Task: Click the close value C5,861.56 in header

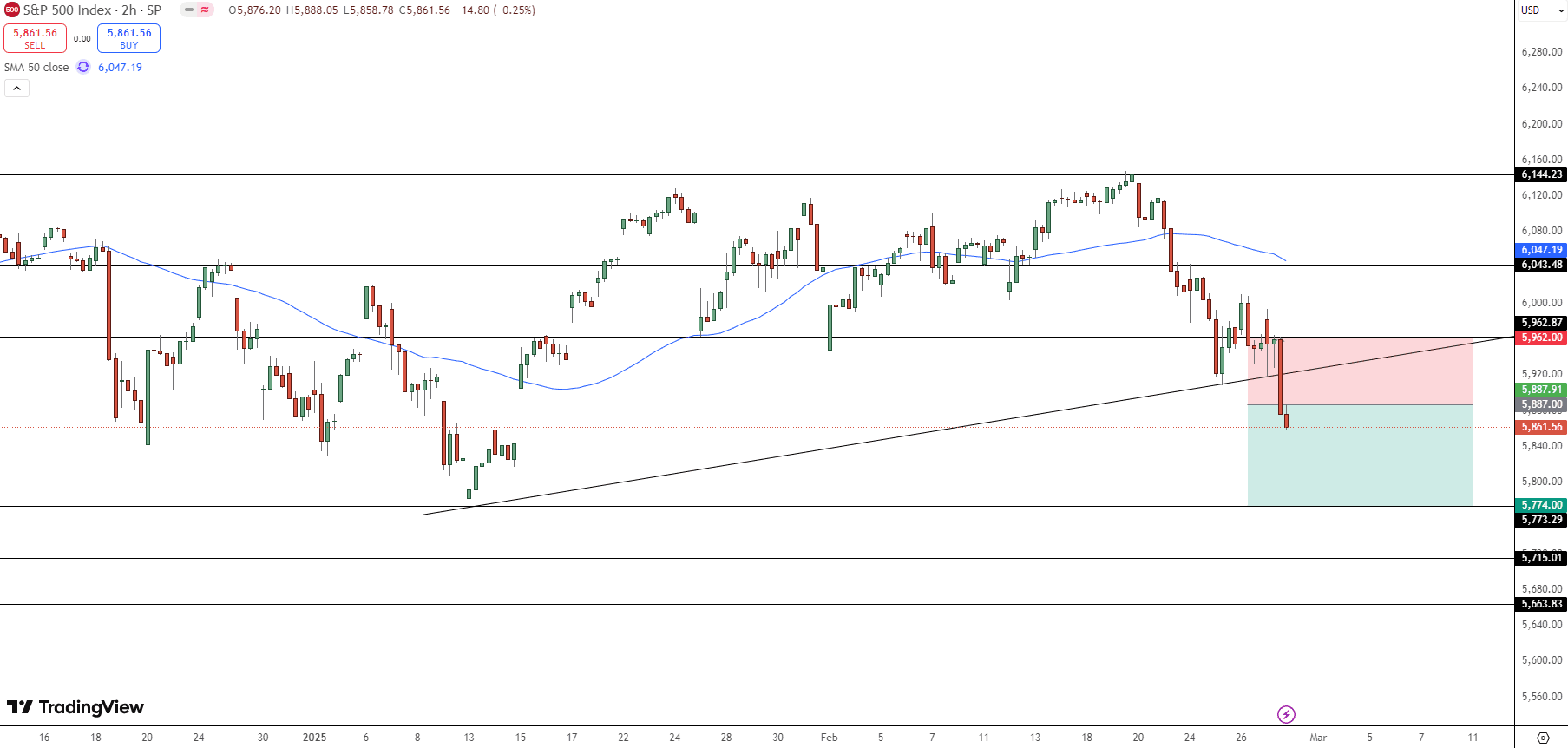Action: (424, 10)
